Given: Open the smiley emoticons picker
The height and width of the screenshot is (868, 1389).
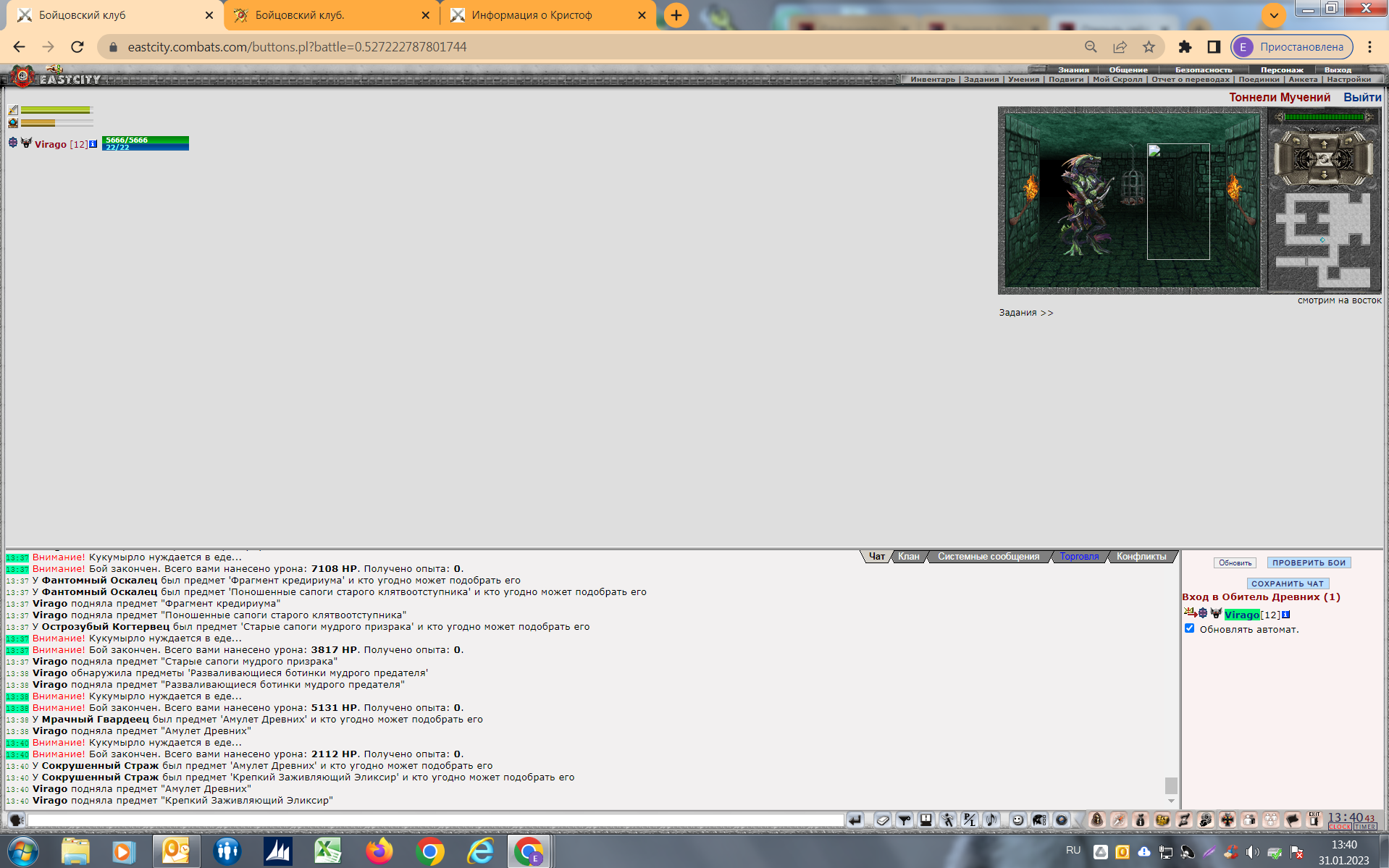Looking at the screenshot, I should [x=1017, y=820].
